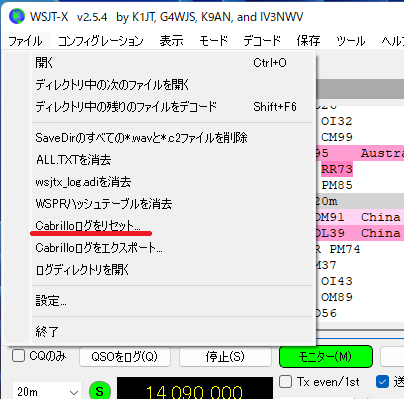
Task: Click the WSJT-X globe icon in title bar
Action: [17, 16]
